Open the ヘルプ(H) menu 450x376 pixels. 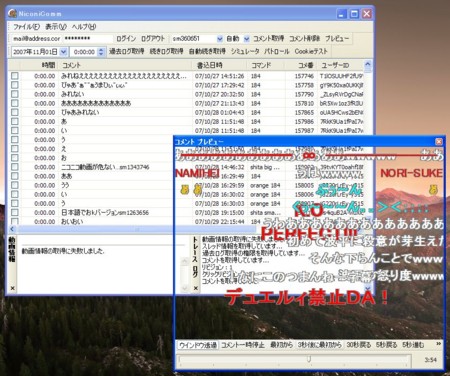tap(84, 27)
